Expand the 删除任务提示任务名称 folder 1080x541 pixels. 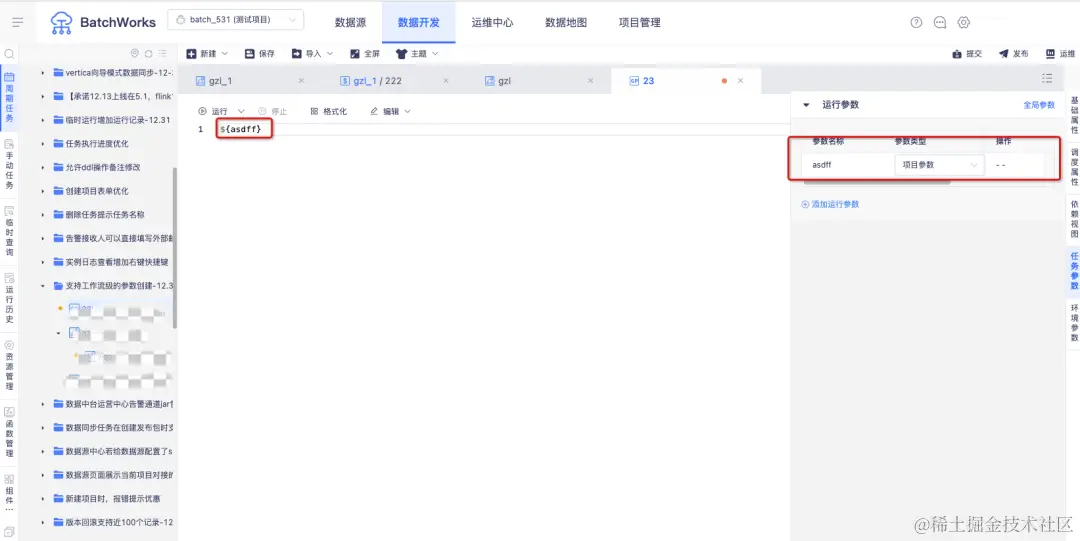pyautogui.click(x=42, y=214)
